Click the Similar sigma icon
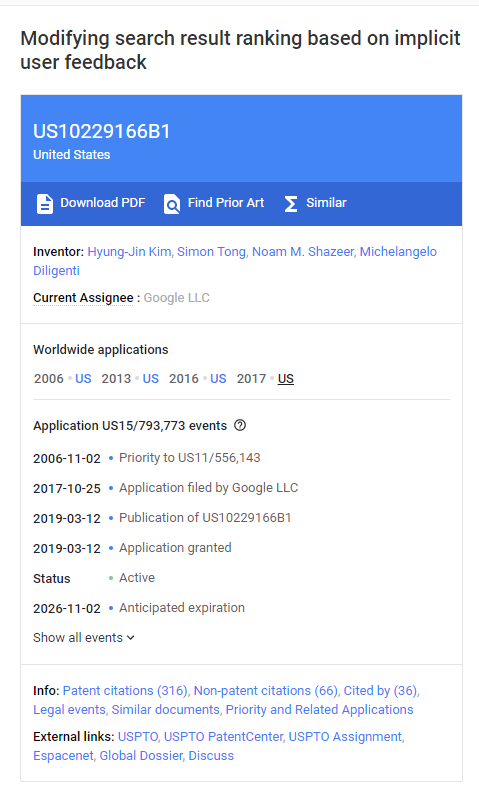This screenshot has height=793, width=479. (291, 204)
